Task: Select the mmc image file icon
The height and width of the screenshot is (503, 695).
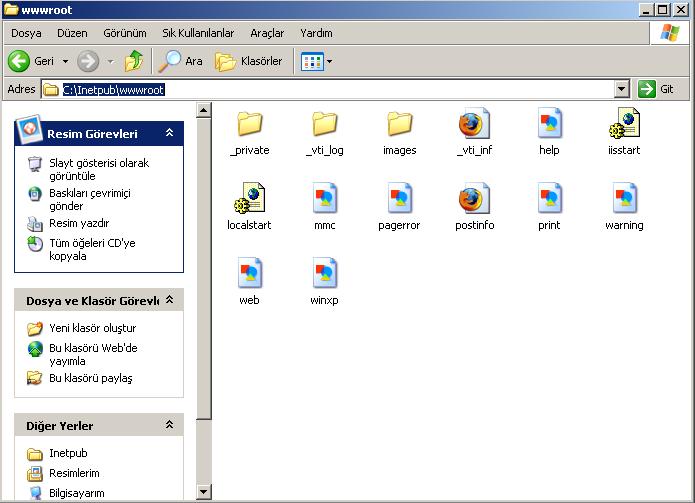Action: point(324,199)
